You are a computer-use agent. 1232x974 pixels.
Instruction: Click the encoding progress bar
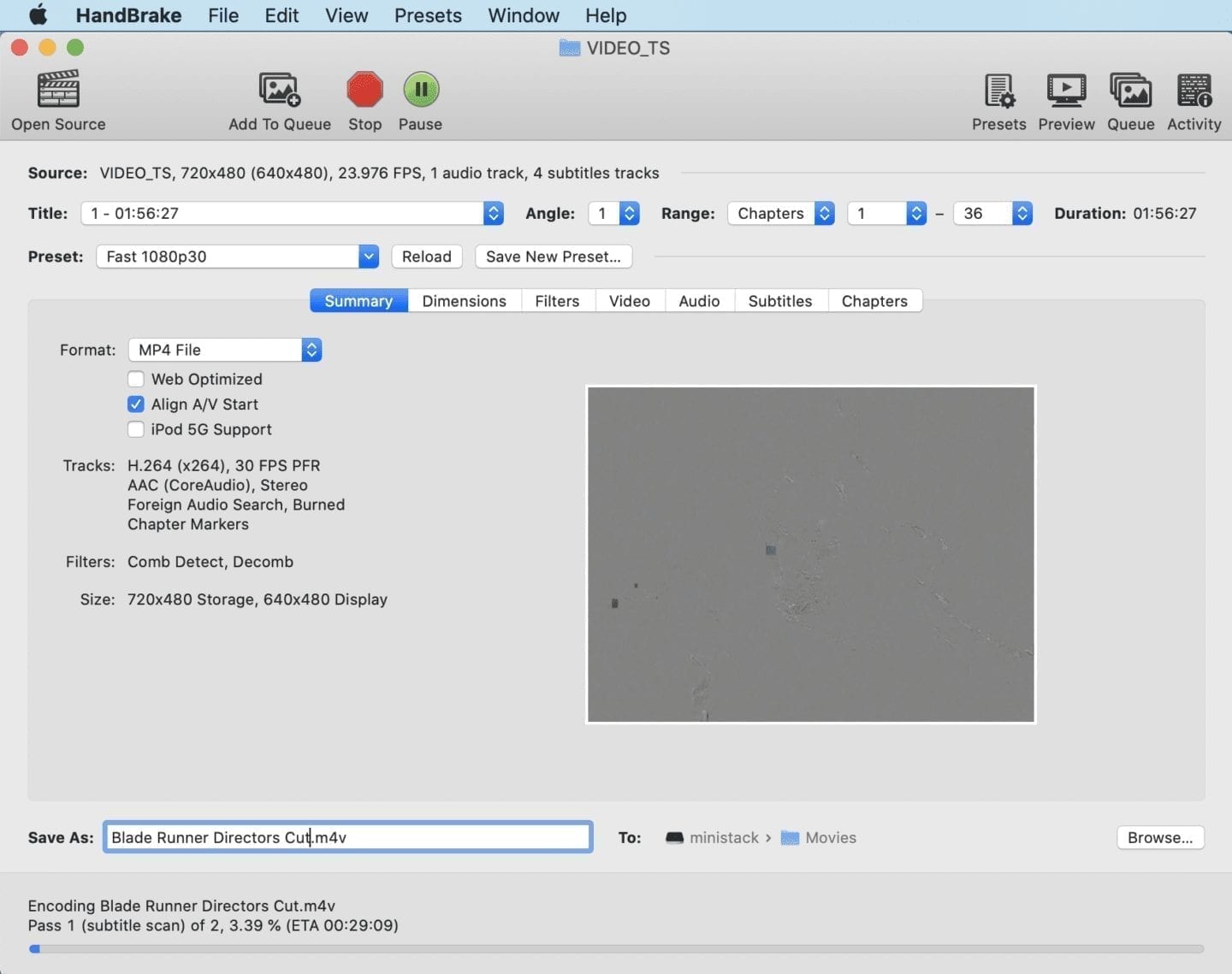(x=616, y=948)
